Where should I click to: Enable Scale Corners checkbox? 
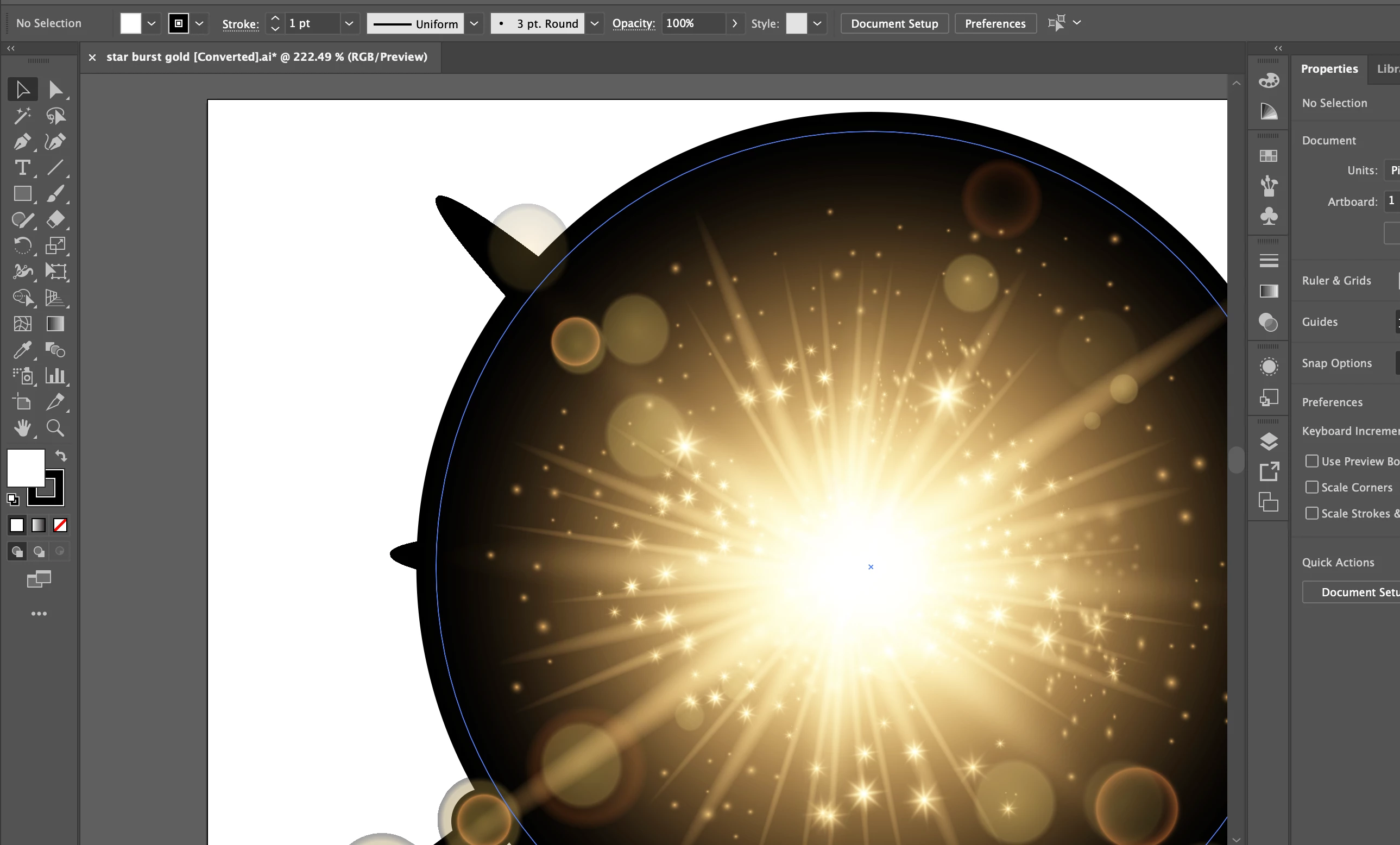coord(1311,487)
